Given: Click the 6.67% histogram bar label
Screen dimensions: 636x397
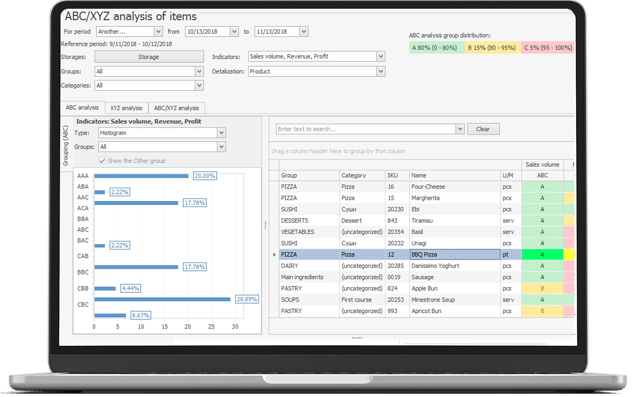Looking at the screenshot, I should click(x=141, y=315).
